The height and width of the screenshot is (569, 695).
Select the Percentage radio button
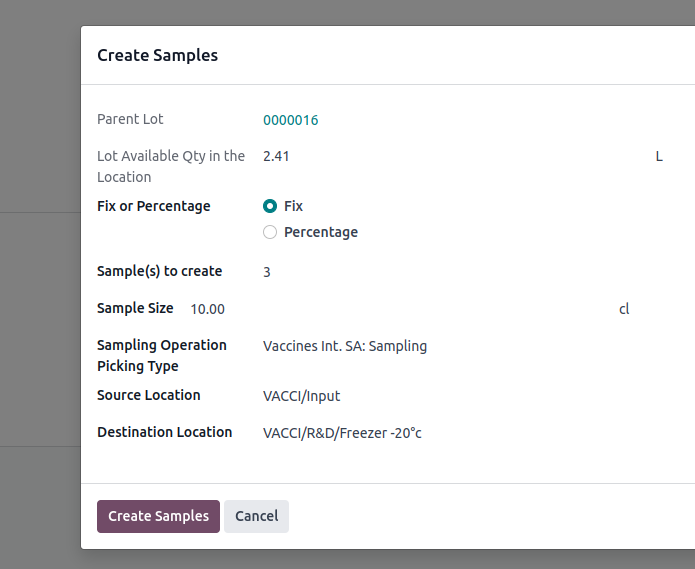tap(270, 232)
